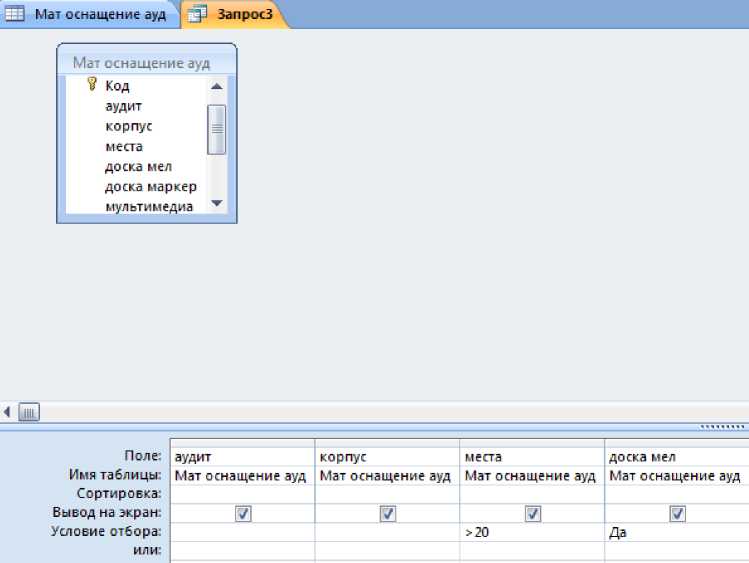The image size is (749, 563).
Task: Click the Мат оснащение ауд field list title bar
Action: [147, 63]
